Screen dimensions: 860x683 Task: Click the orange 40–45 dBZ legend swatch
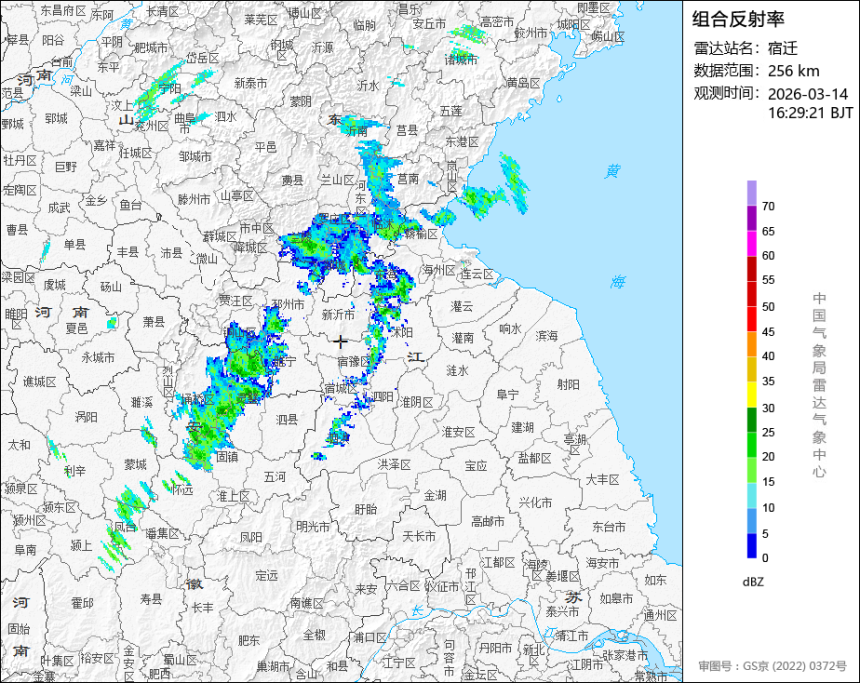(x=751, y=344)
